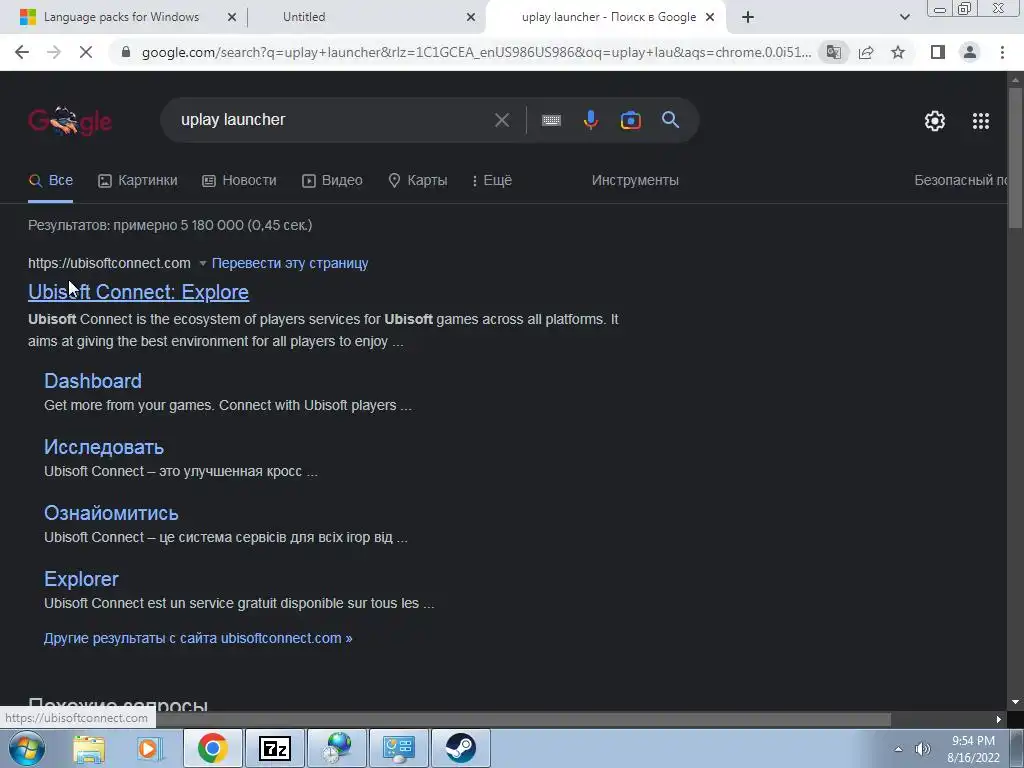Viewport: 1024px width, 768px height.
Task: Open Chrome profile avatar
Action: click(970, 52)
